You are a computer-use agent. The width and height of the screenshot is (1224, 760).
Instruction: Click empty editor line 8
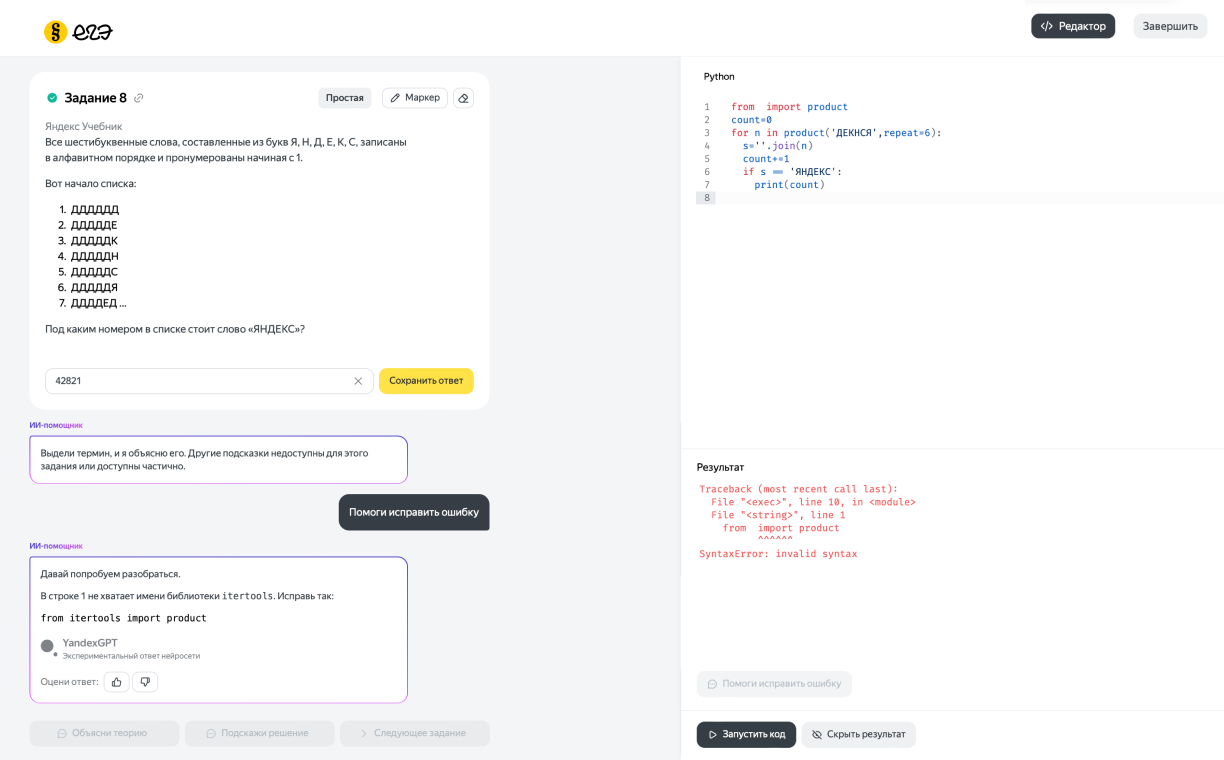pos(960,198)
